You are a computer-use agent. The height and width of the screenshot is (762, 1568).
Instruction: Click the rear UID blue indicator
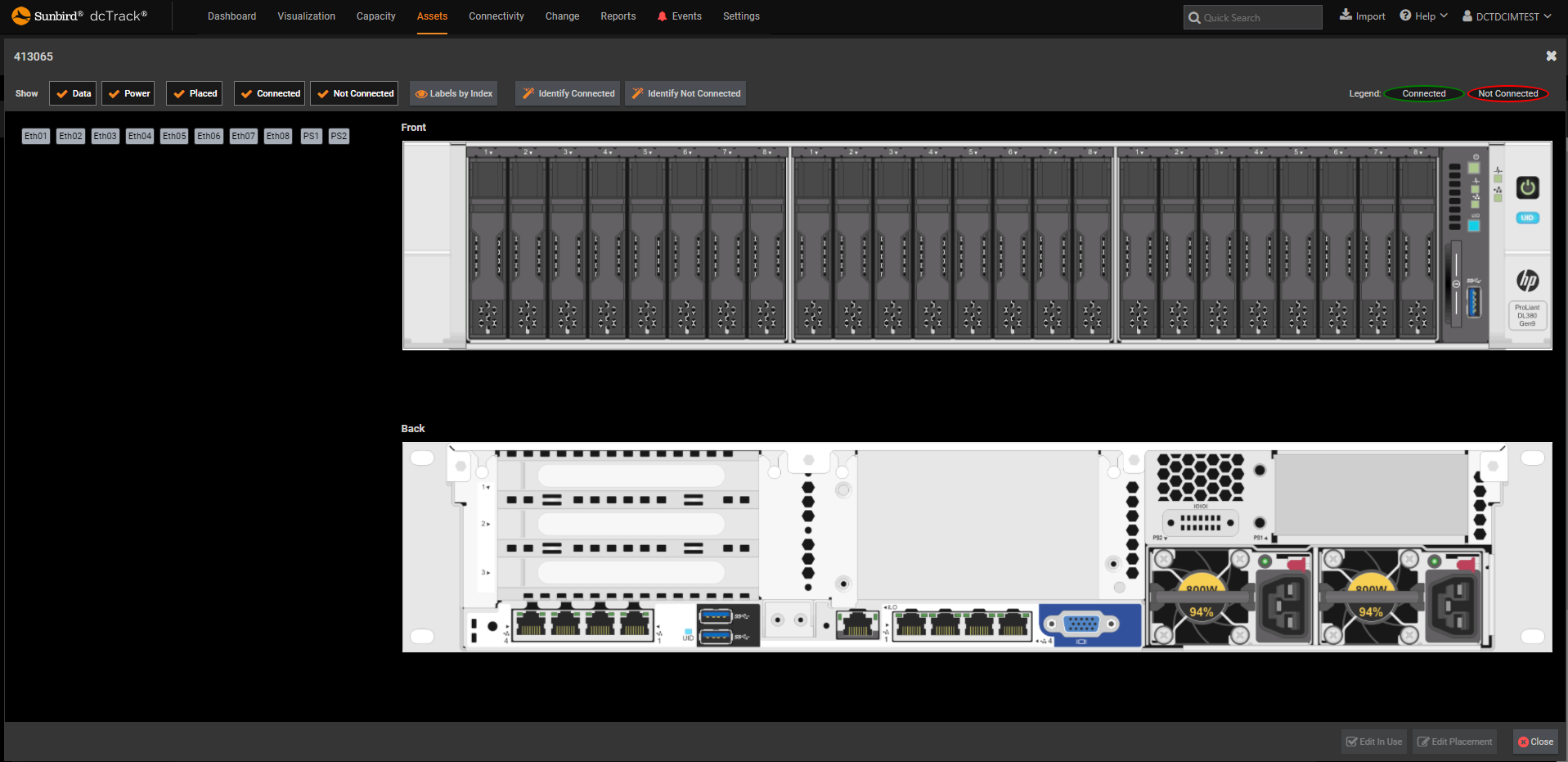coord(688,631)
